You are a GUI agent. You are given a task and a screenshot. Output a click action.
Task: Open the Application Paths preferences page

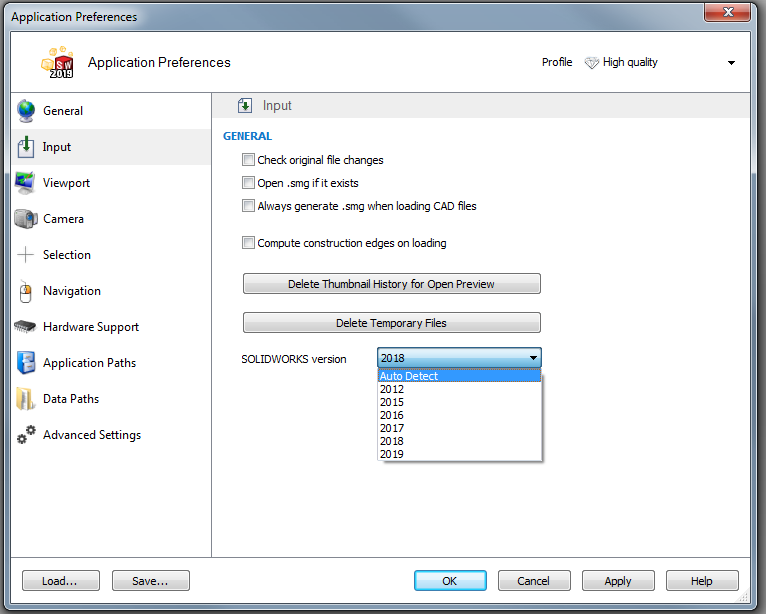89,363
